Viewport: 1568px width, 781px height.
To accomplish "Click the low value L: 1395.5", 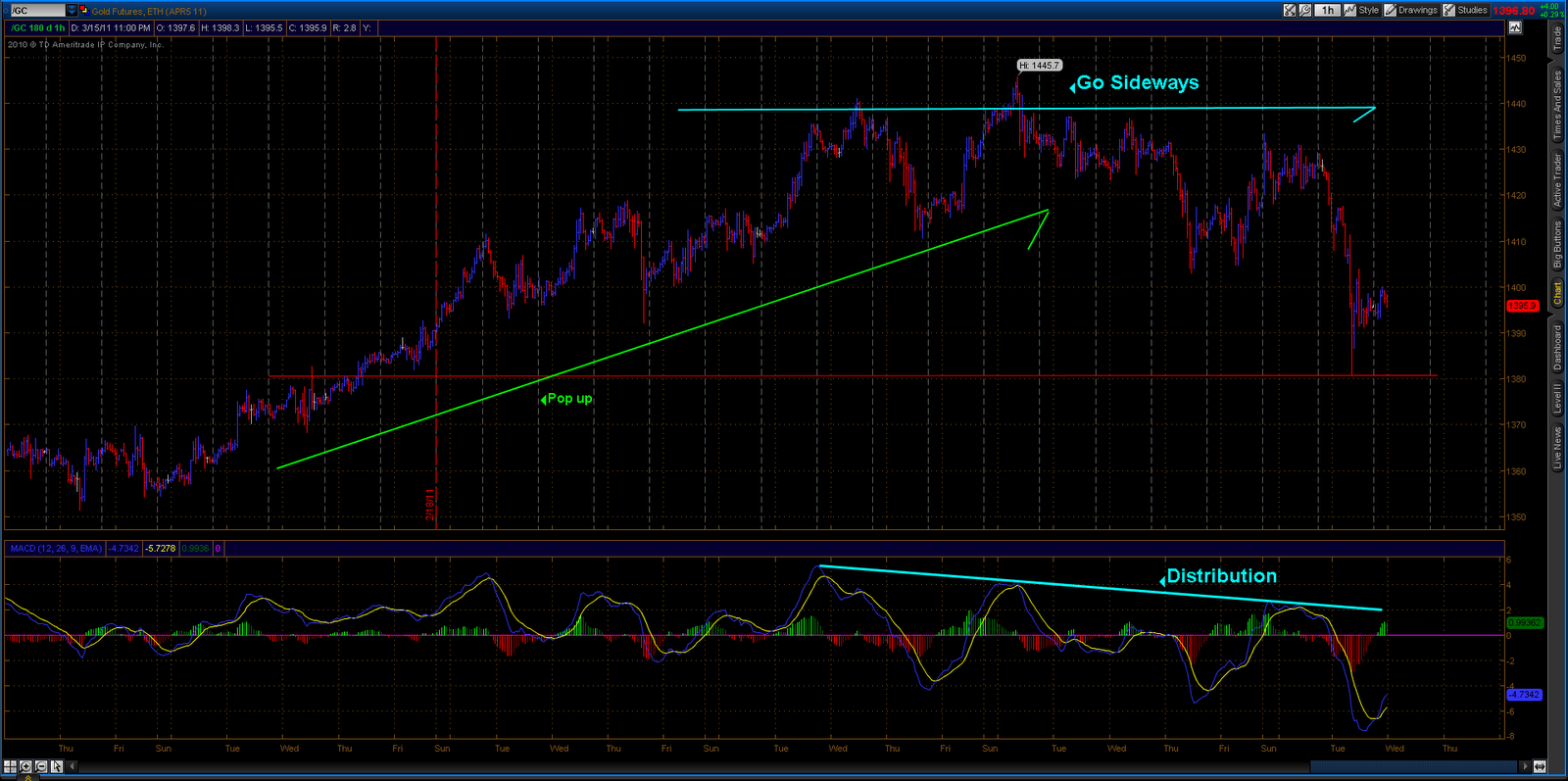I will click(x=264, y=28).
